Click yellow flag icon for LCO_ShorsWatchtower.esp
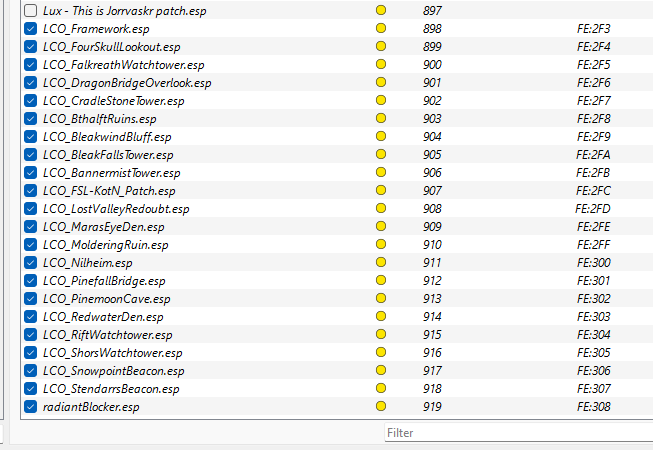Viewport: 653px width, 450px height. [x=381, y=352]
